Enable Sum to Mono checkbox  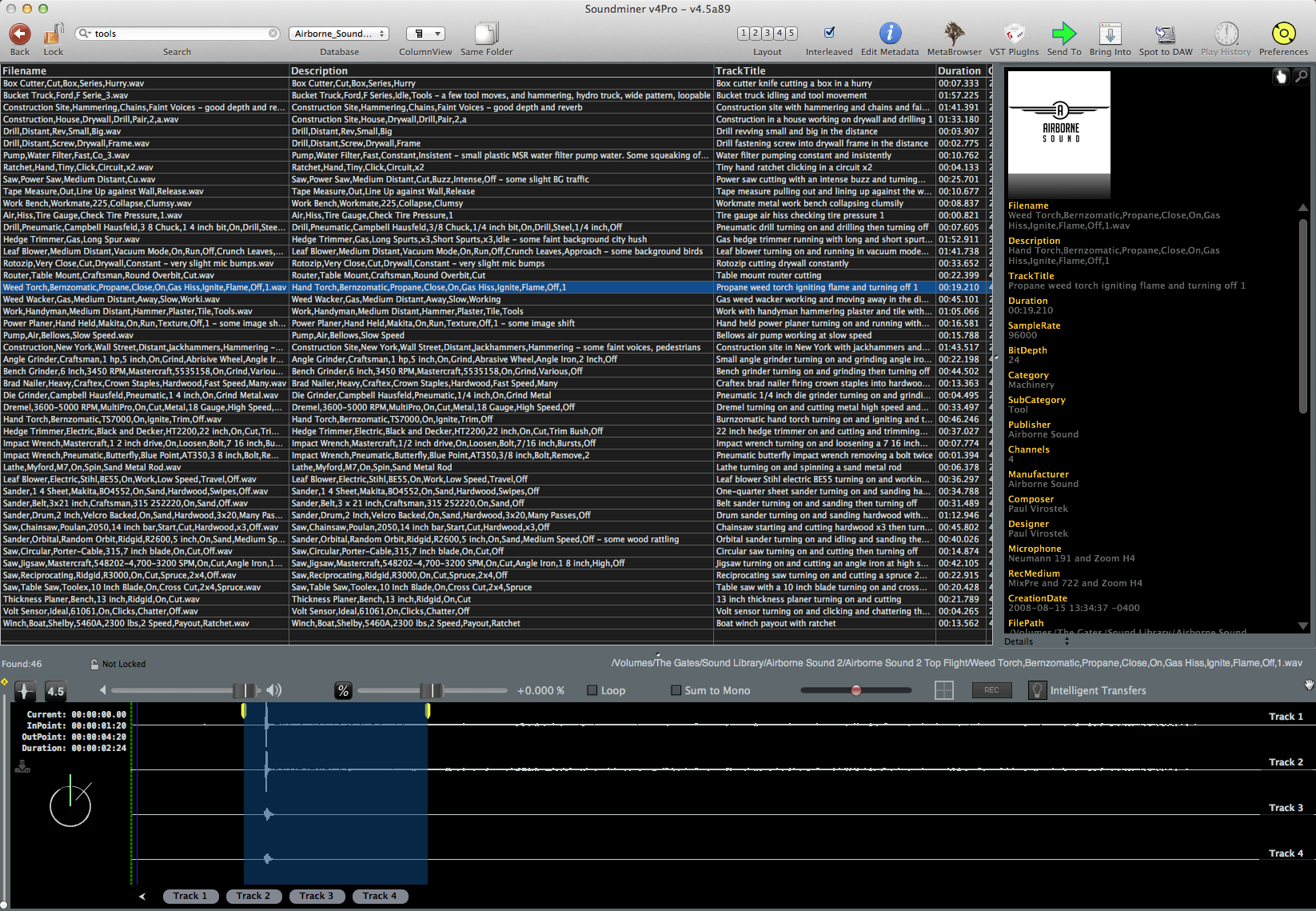pos(676,690)
